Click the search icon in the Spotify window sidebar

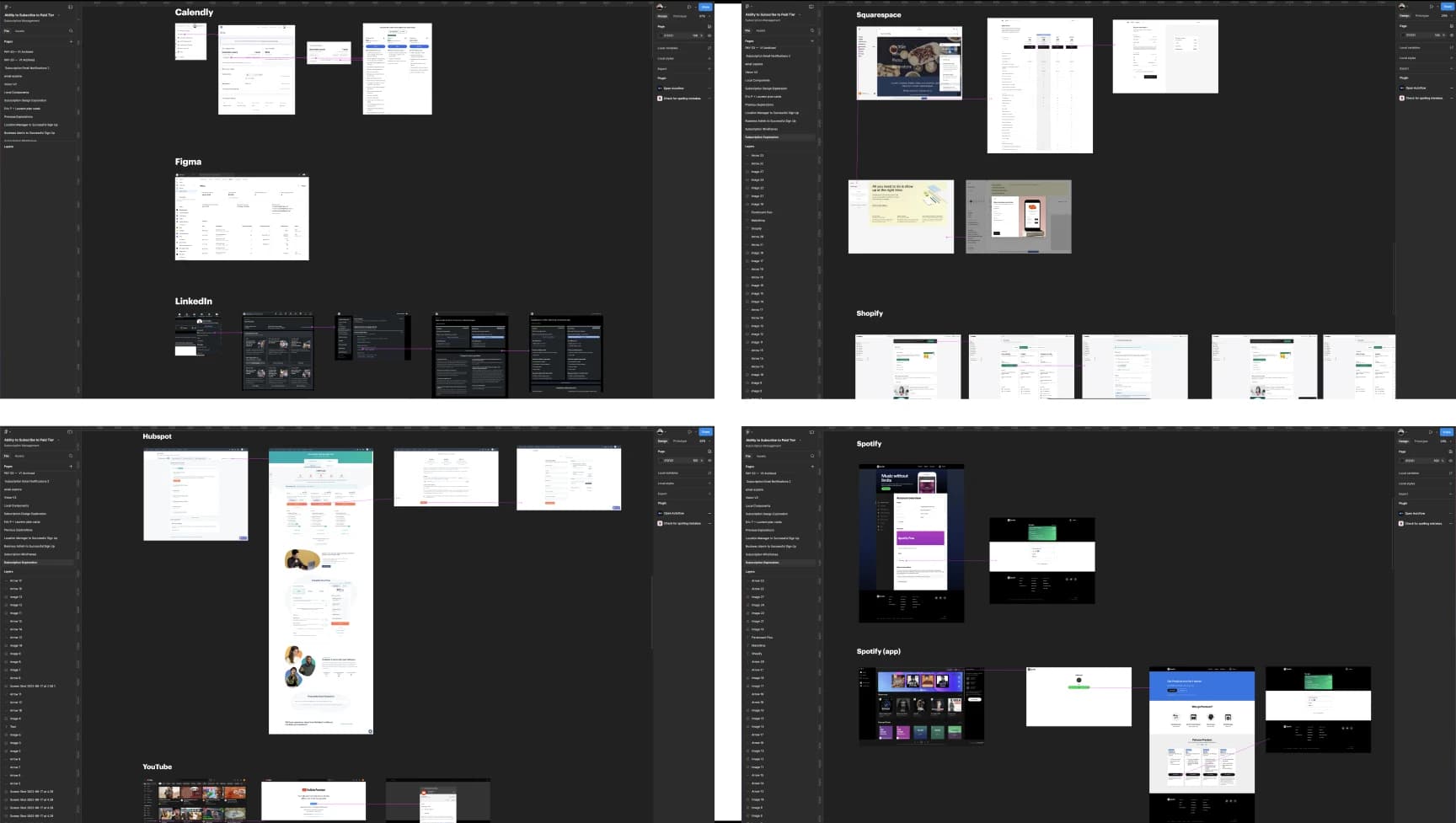812,456
